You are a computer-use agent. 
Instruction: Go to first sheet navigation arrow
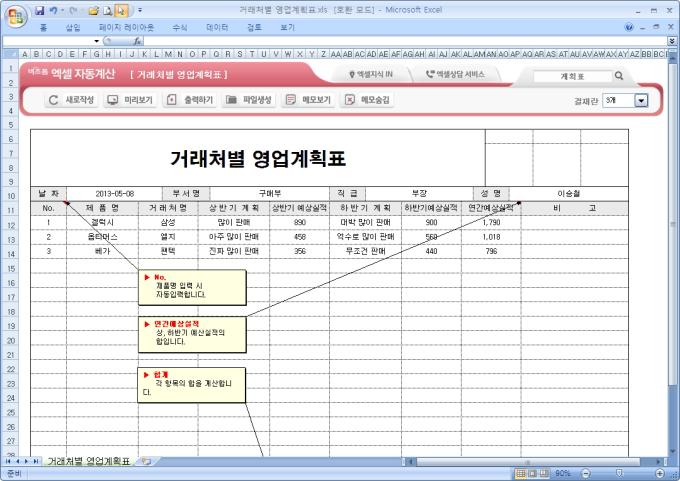[x=8, y=461]
